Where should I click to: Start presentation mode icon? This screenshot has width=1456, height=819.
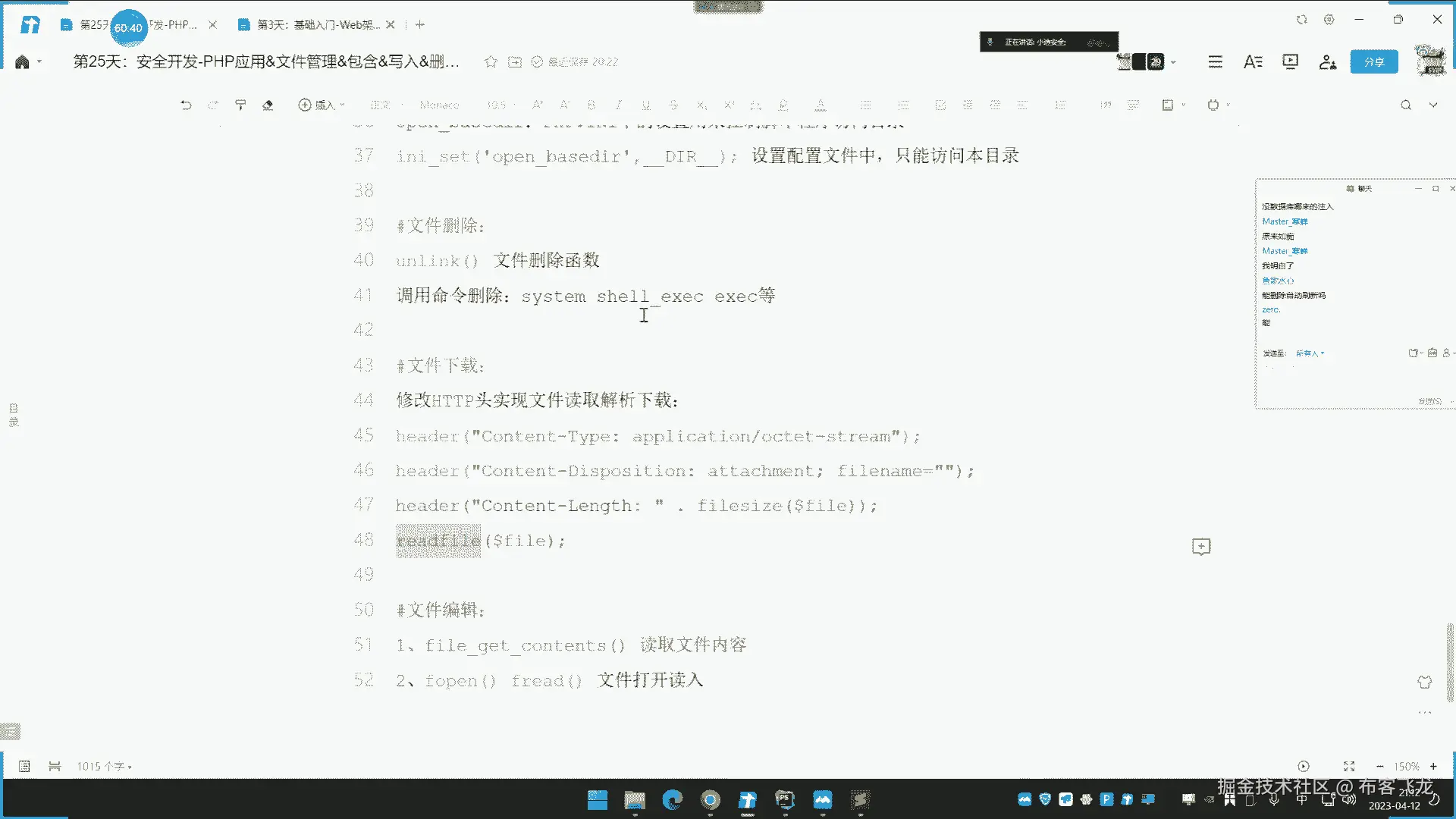[1290, 61]
